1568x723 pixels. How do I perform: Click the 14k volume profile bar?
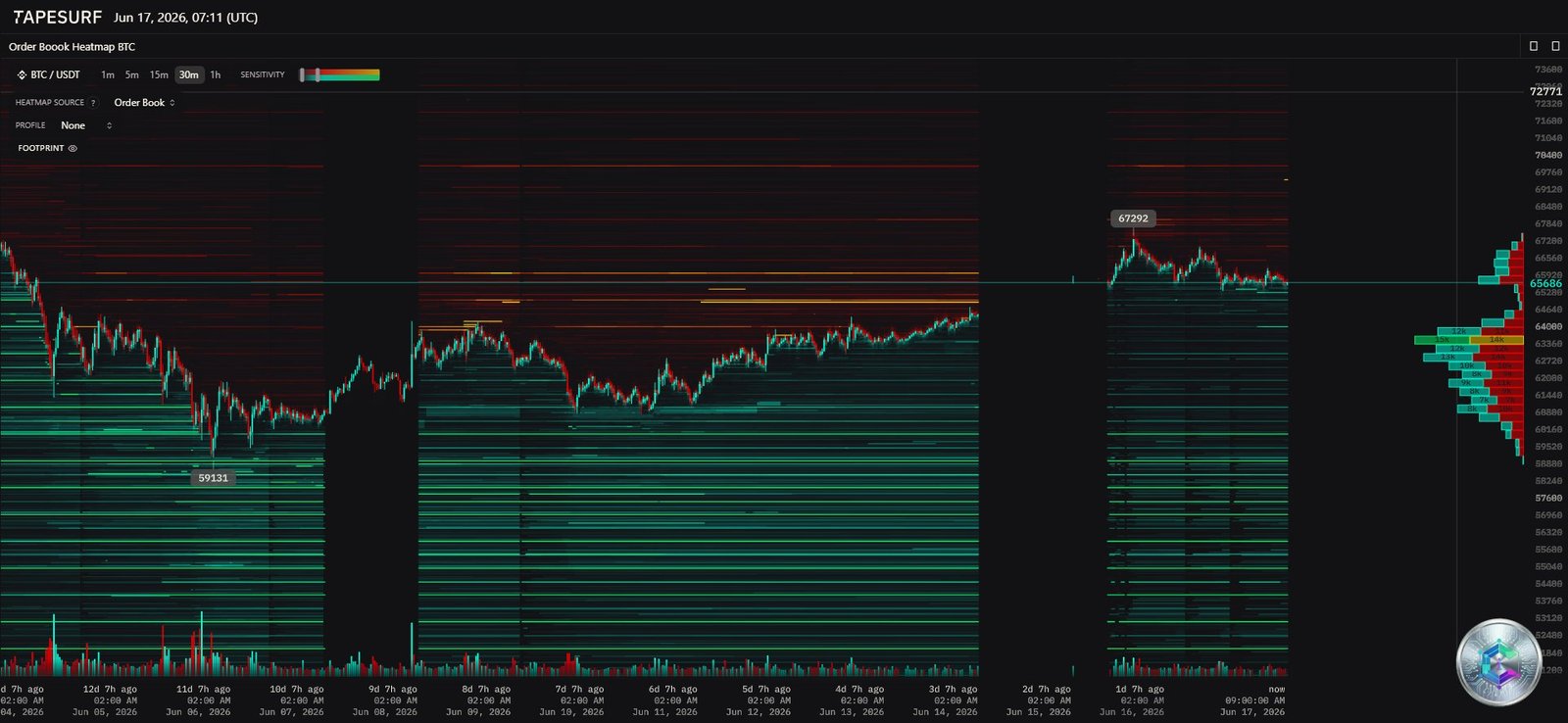pyautogui.click(x=1496, y=340)
